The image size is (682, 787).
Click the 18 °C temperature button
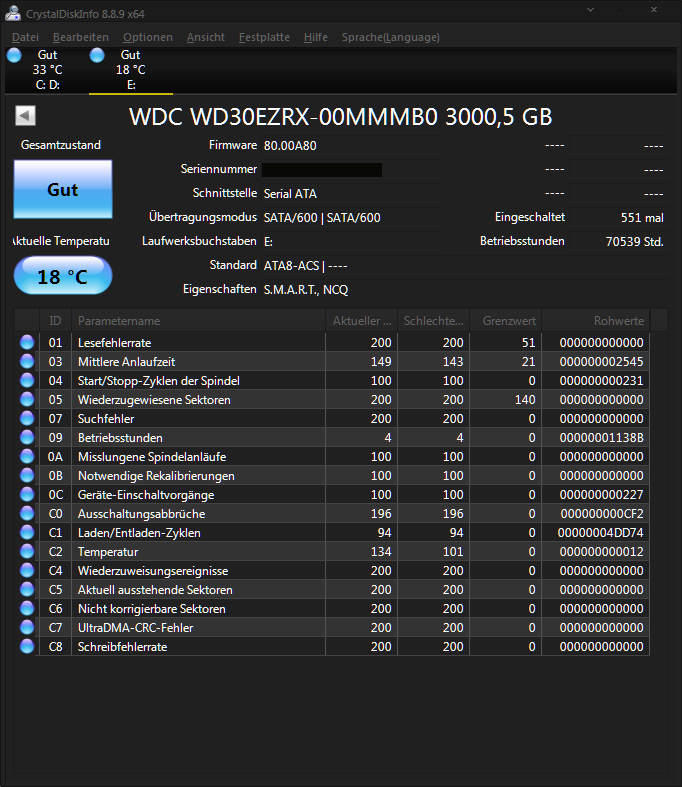click(x=63, y=276)
